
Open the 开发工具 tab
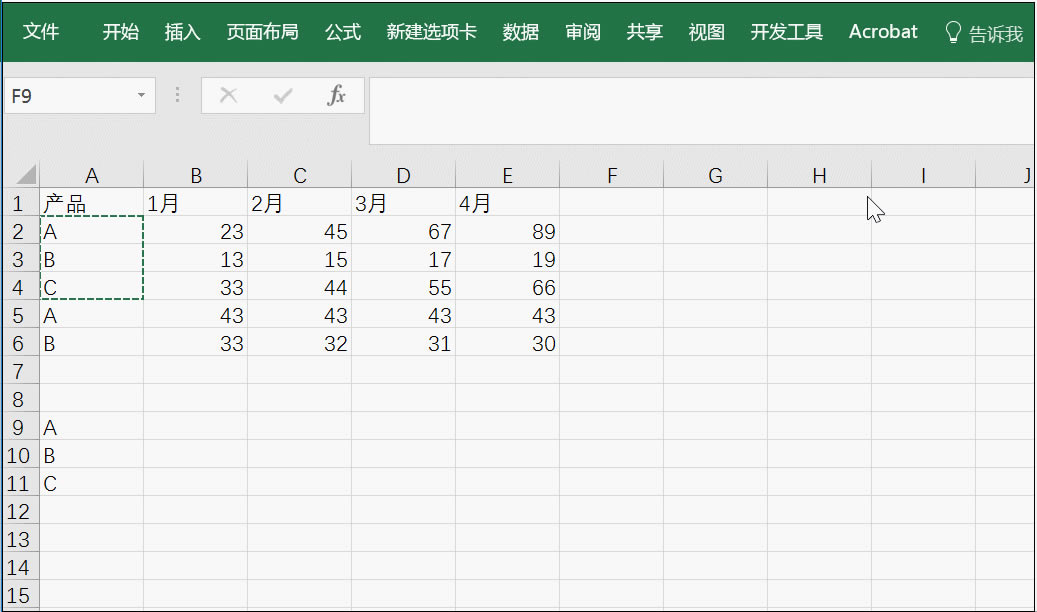[x=786, y=32]
